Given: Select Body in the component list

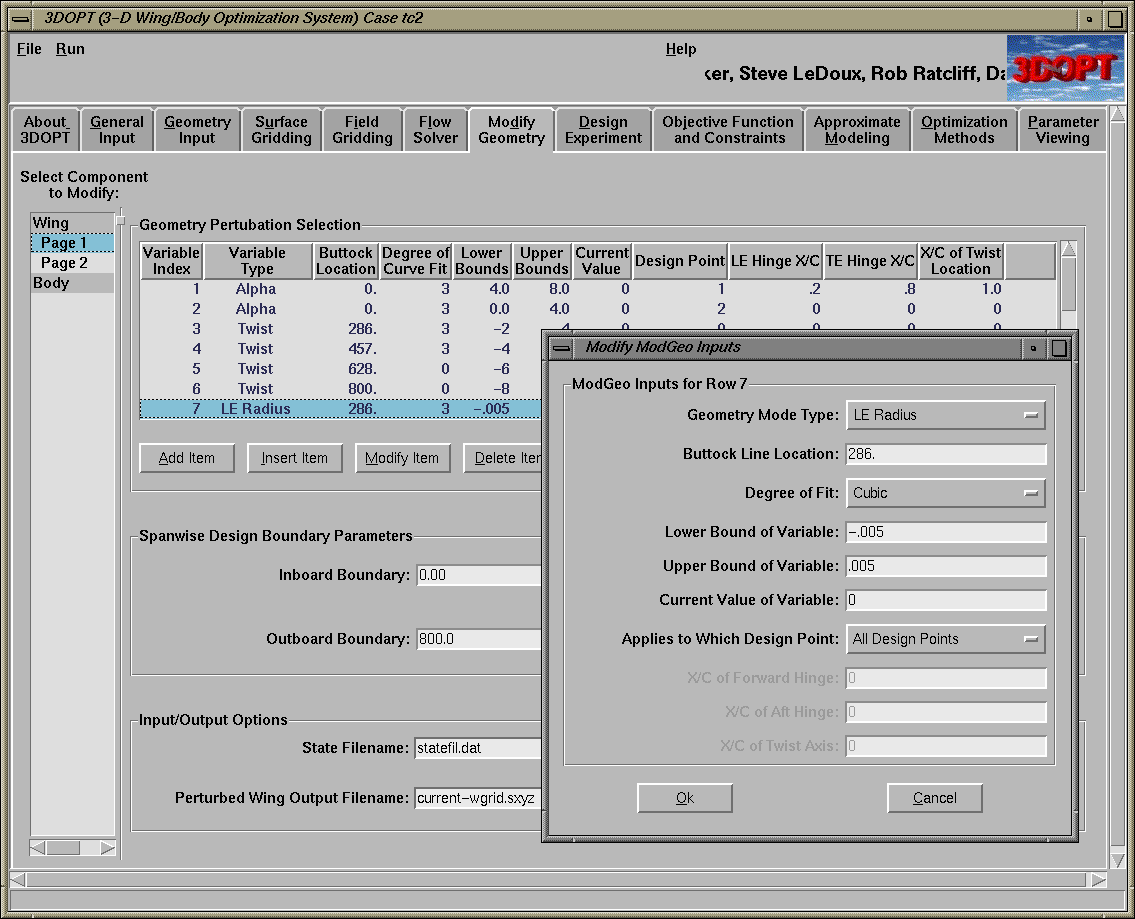Looking at the screenshot, I should [72, 283].
